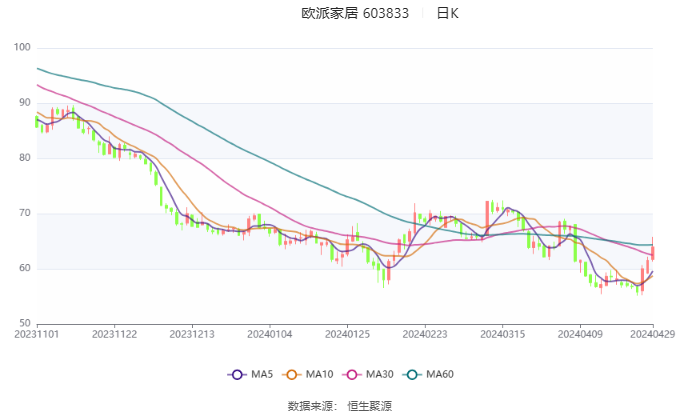This screenshot has height=413, width=680.
Task: Click the y-axis value 80
Action: [25, 158]
